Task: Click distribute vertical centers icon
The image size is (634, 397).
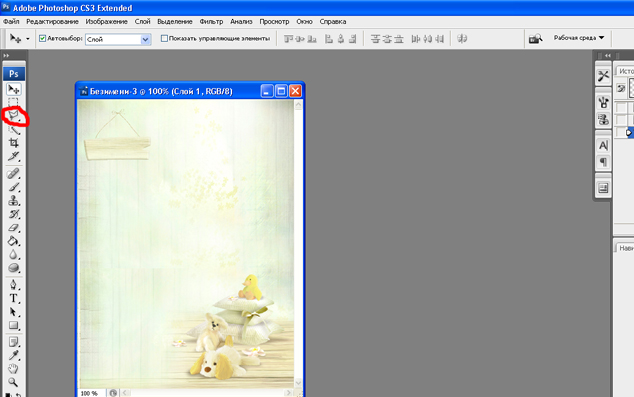Action: click(x=387, y=39)
